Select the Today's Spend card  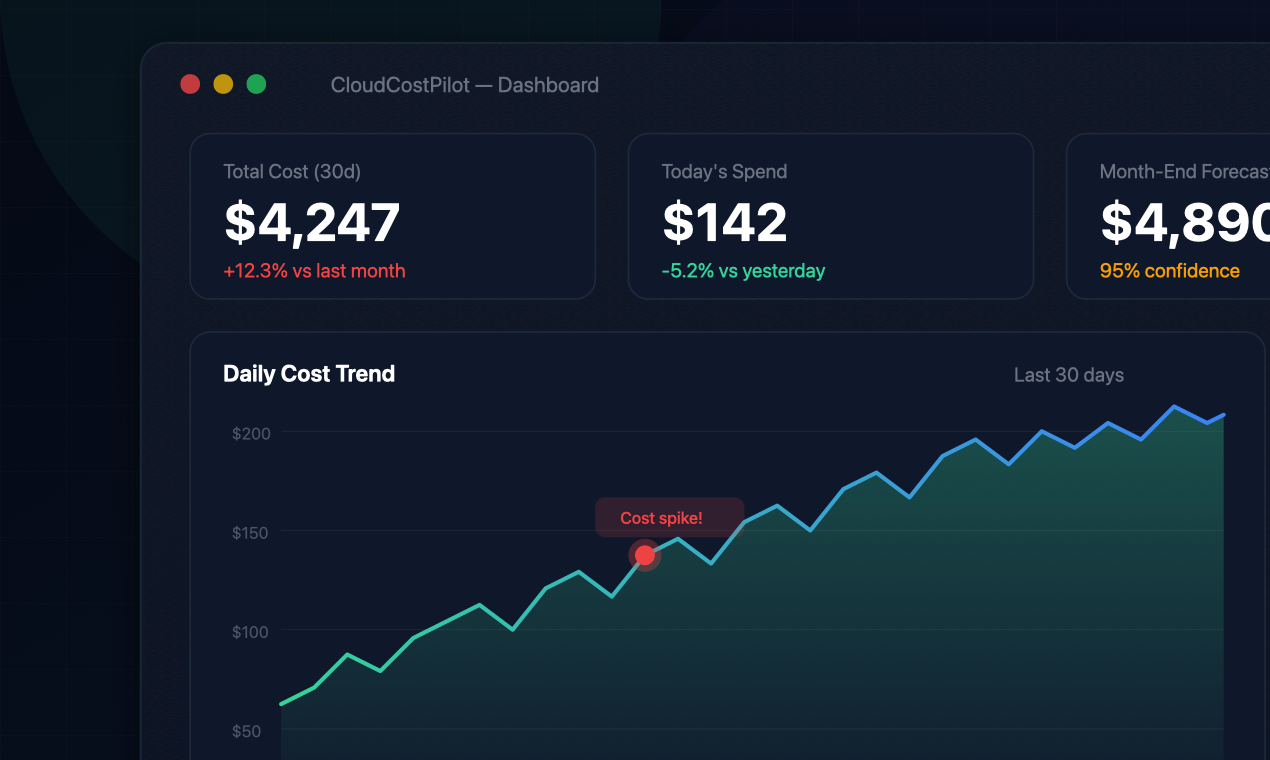(830, 216)
